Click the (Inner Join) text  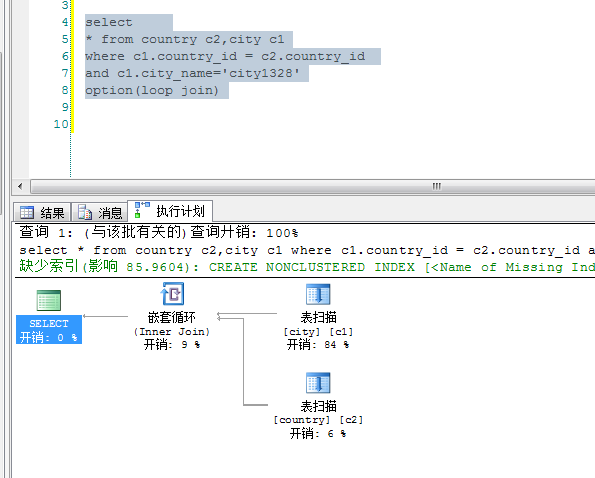(172, 332)
